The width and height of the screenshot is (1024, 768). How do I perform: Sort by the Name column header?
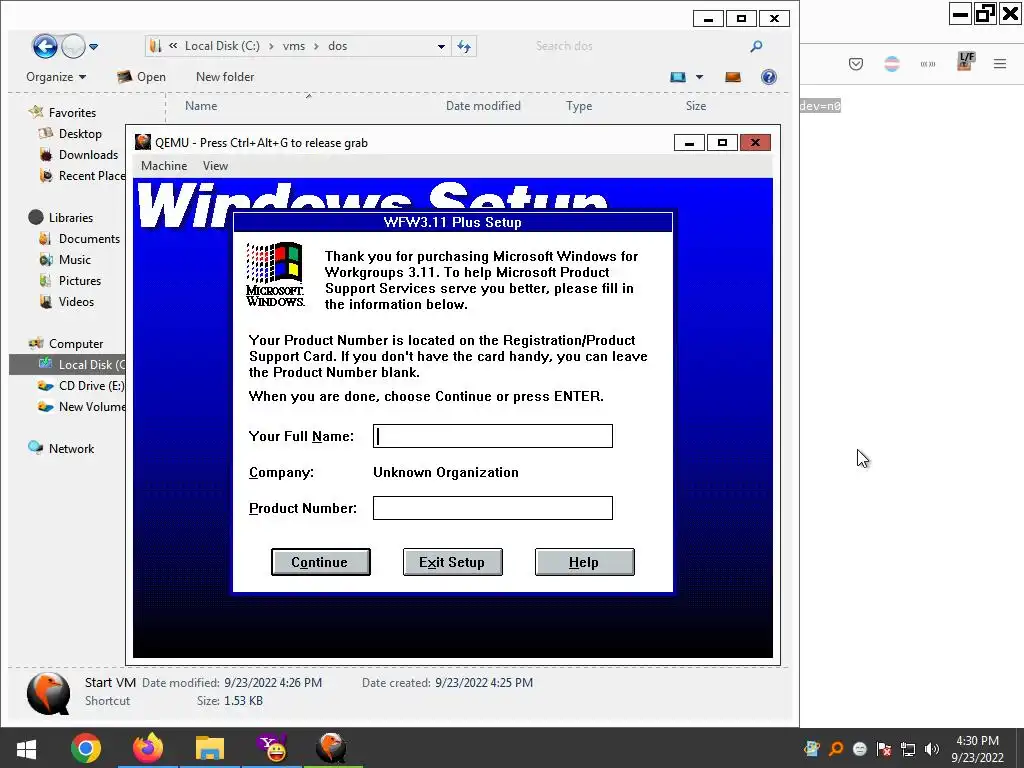(x=201, y=106)
